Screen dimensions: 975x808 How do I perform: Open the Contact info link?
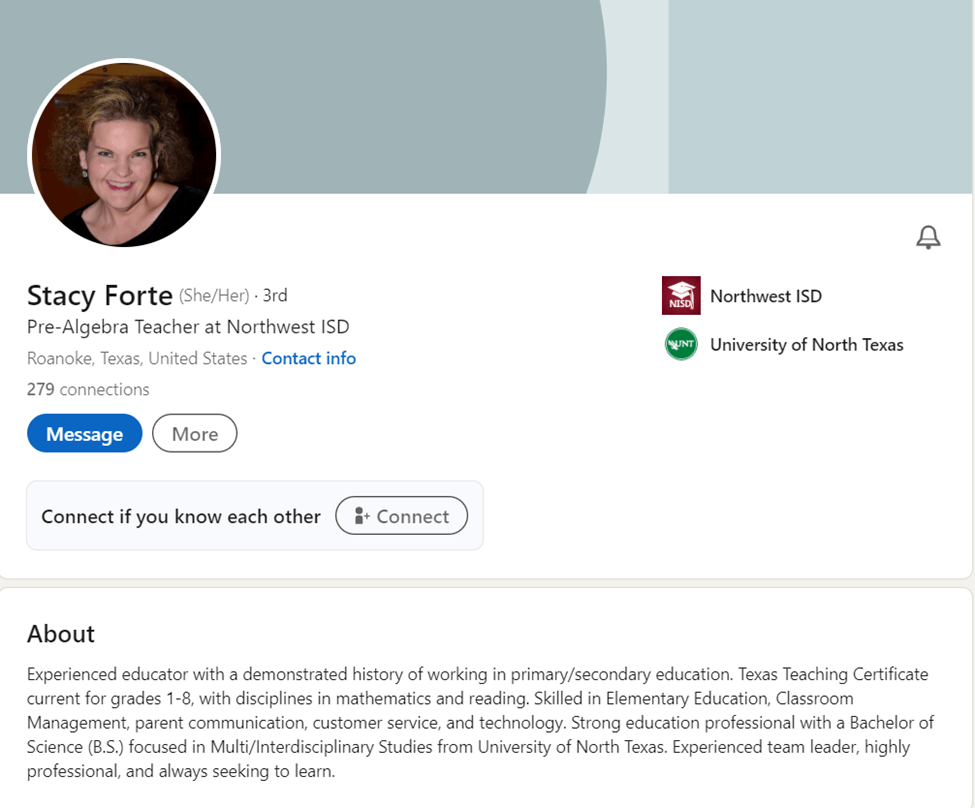pos(308,358)
